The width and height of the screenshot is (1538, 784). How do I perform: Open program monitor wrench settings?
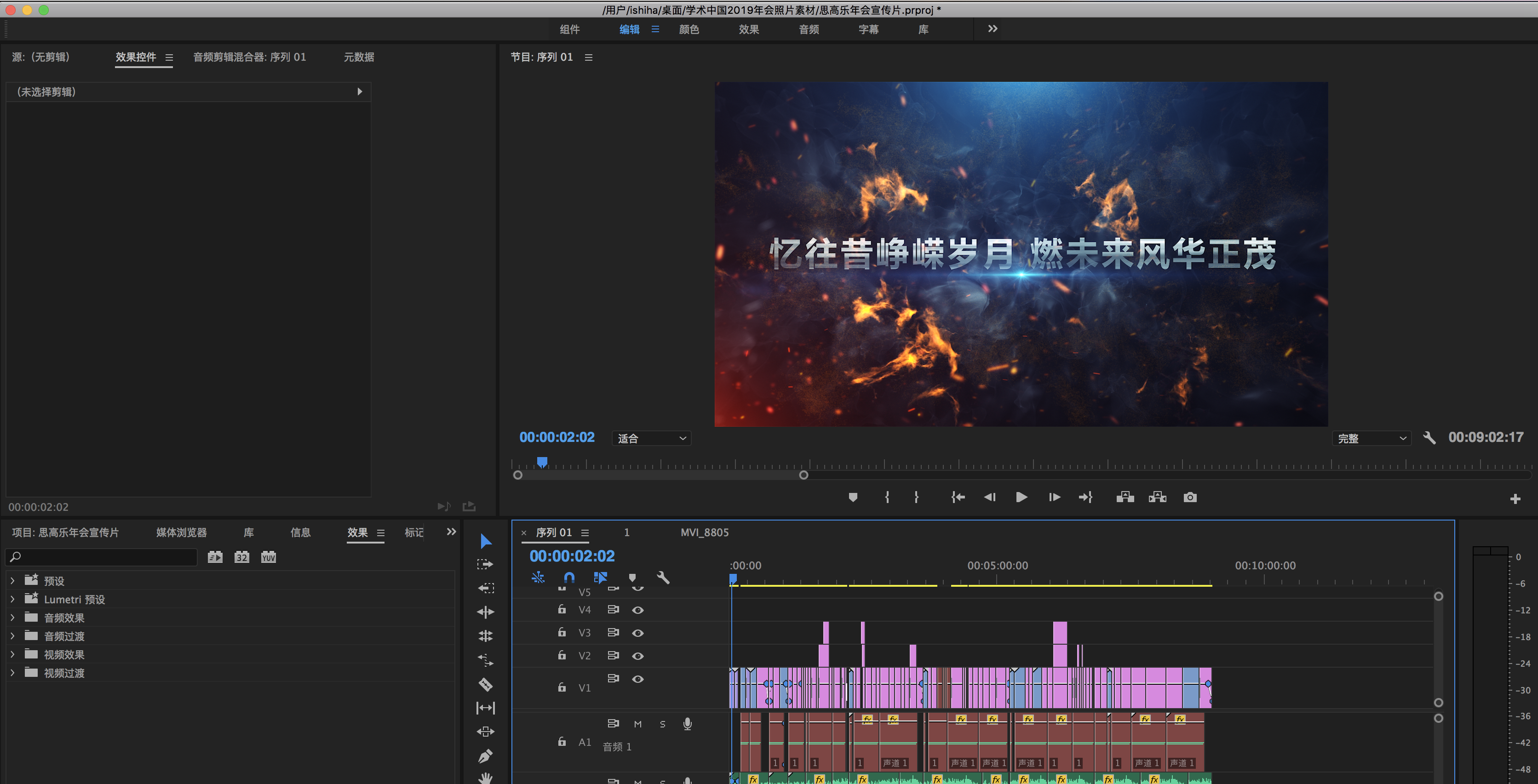tap(1429, 438)
